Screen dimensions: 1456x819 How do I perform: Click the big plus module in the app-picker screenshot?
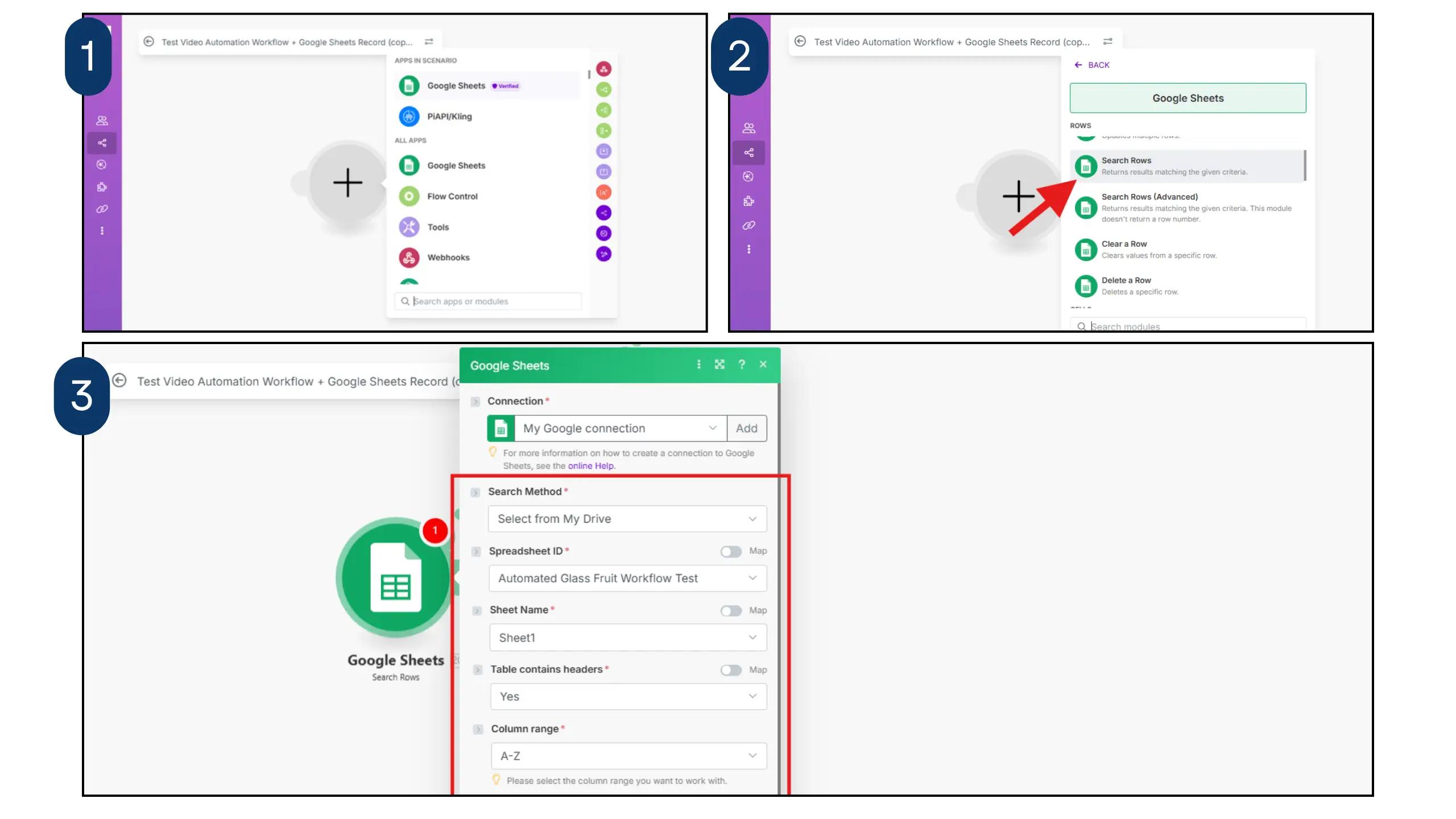[348, 183]
